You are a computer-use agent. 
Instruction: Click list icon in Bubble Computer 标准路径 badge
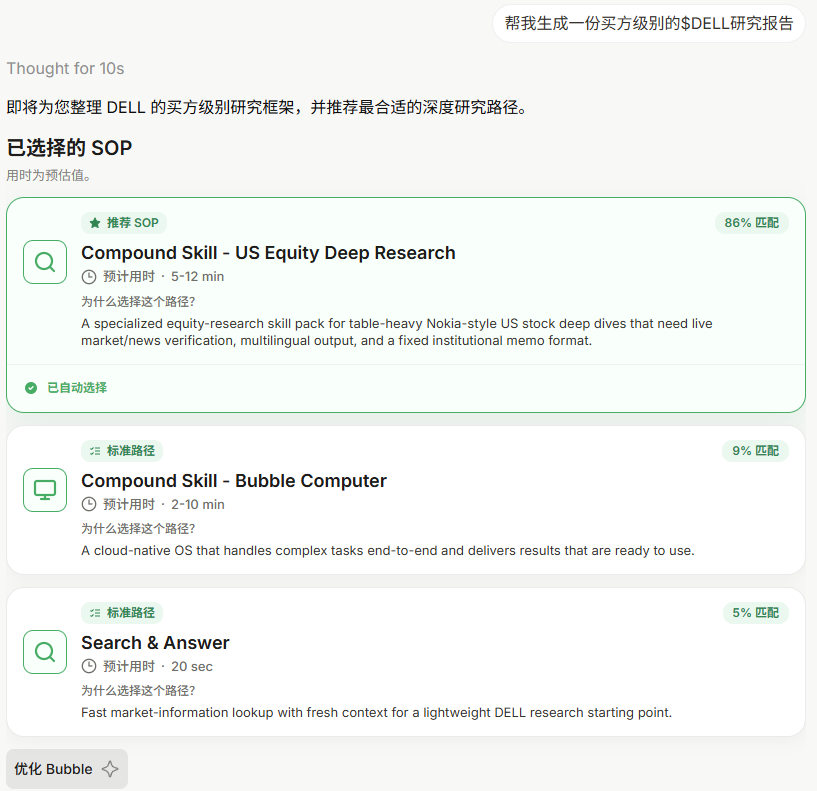tap(95, 451)
